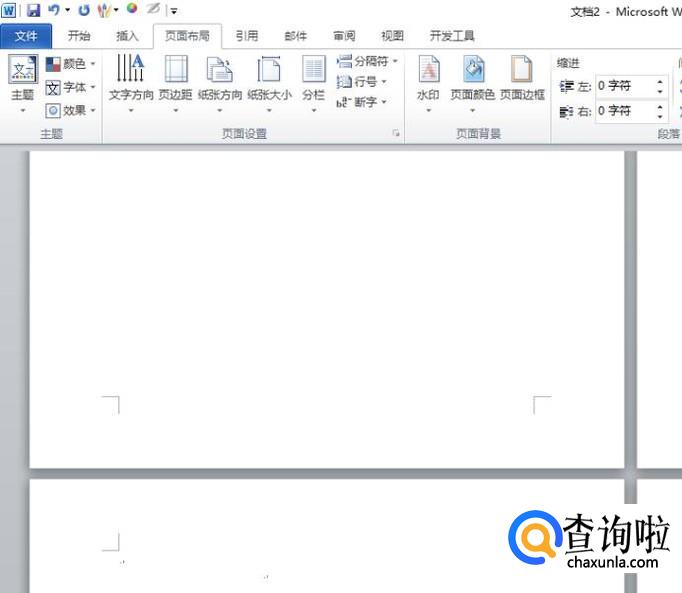
Task: Click the right indent icon beside 右
Action: [566, 112]
